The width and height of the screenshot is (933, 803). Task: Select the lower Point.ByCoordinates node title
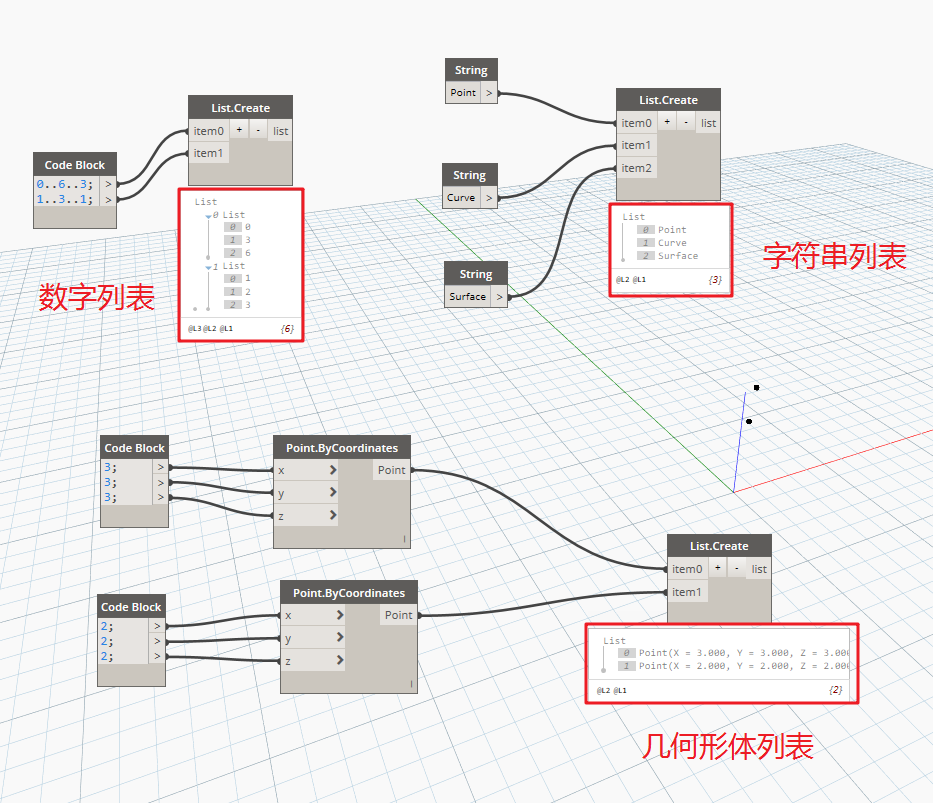[x=349, y=593]
